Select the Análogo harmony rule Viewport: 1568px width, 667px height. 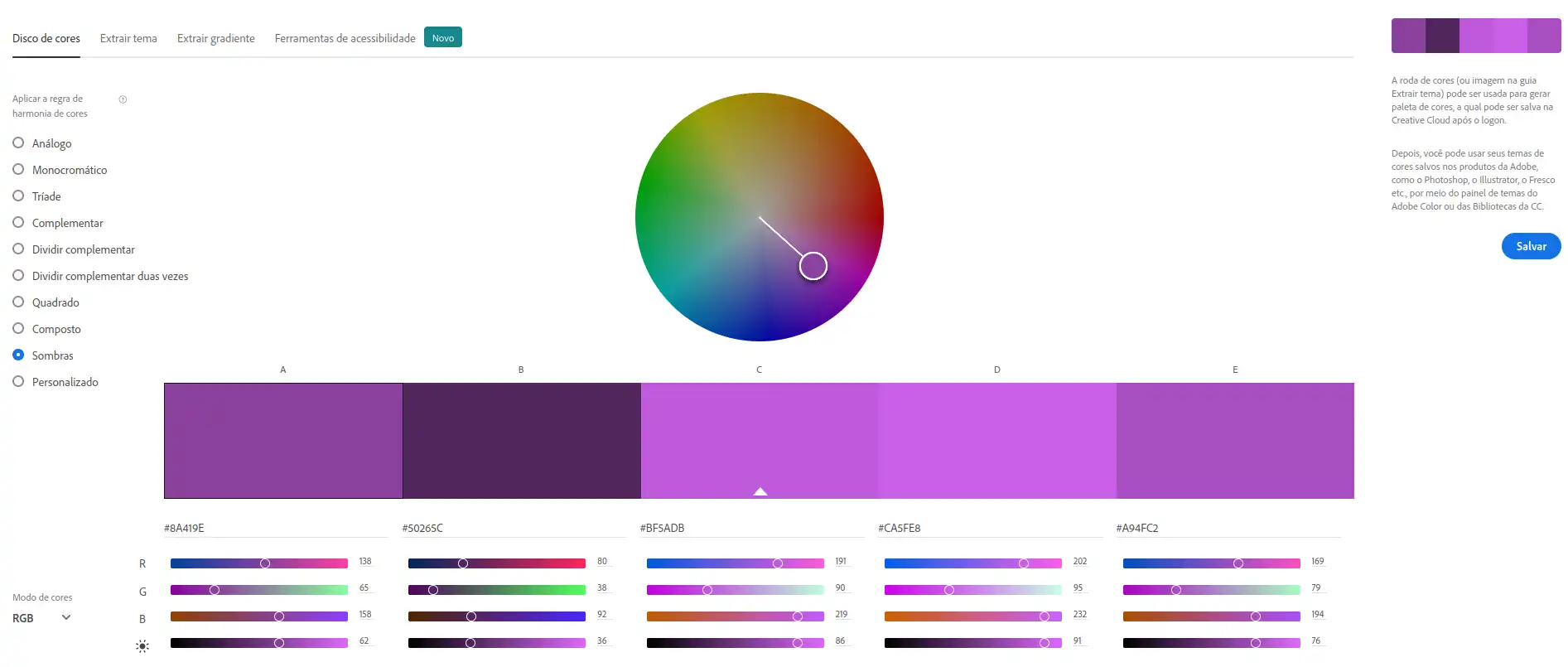coord(18,143)
